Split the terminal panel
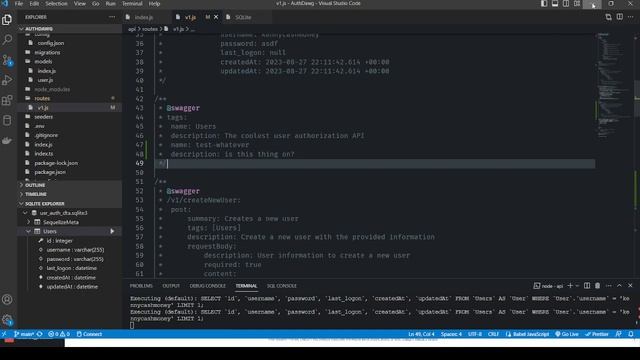The image size is (640, 360). coord(587,286)
